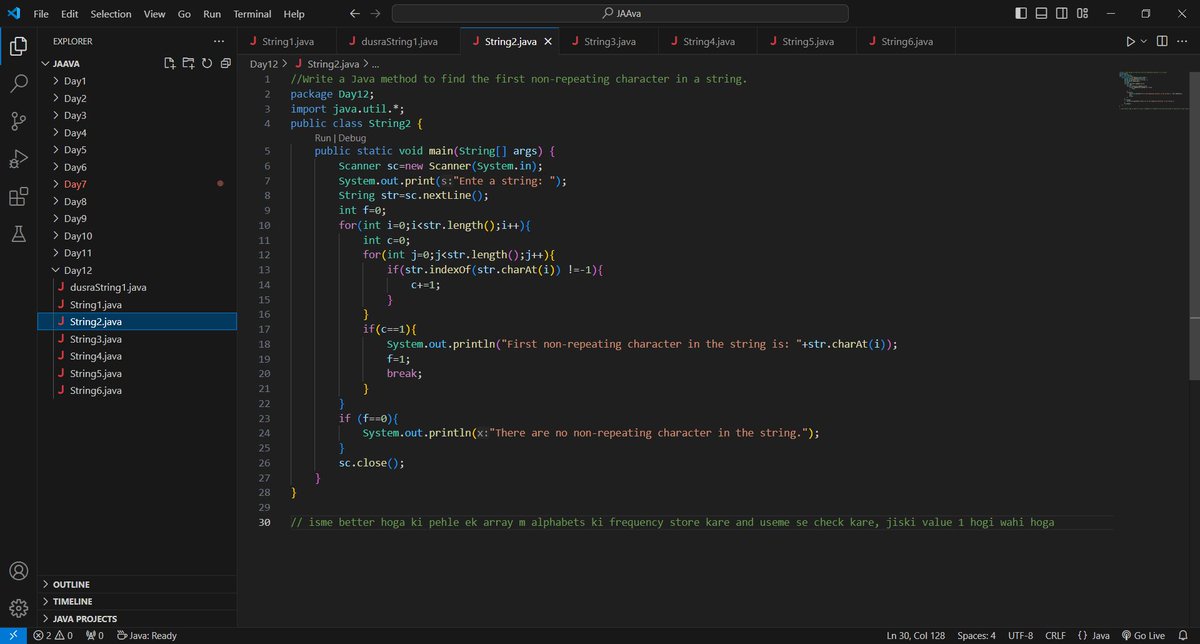Viewport: 1200px width, 644px height.
Task: Switch to the dusraString1.java tab
Action: [x=398, y=41]
